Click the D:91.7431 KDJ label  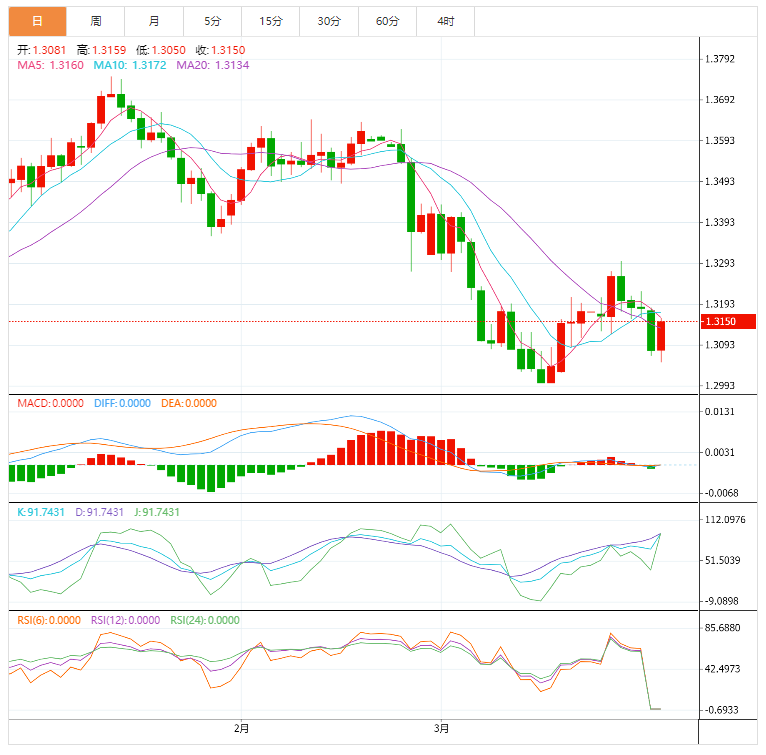(x=99, y=512)
